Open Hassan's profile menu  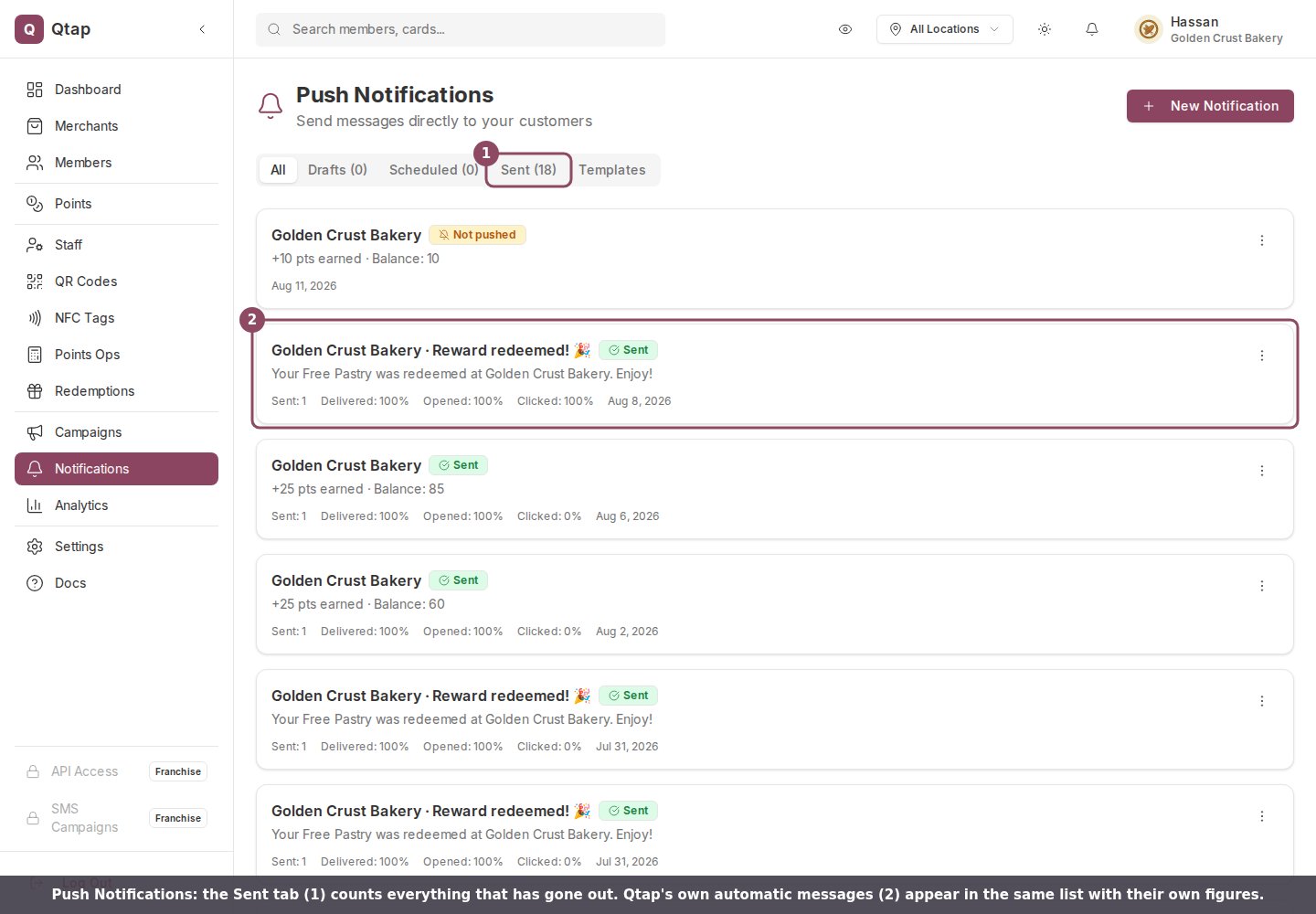(x=1209, y=29)
